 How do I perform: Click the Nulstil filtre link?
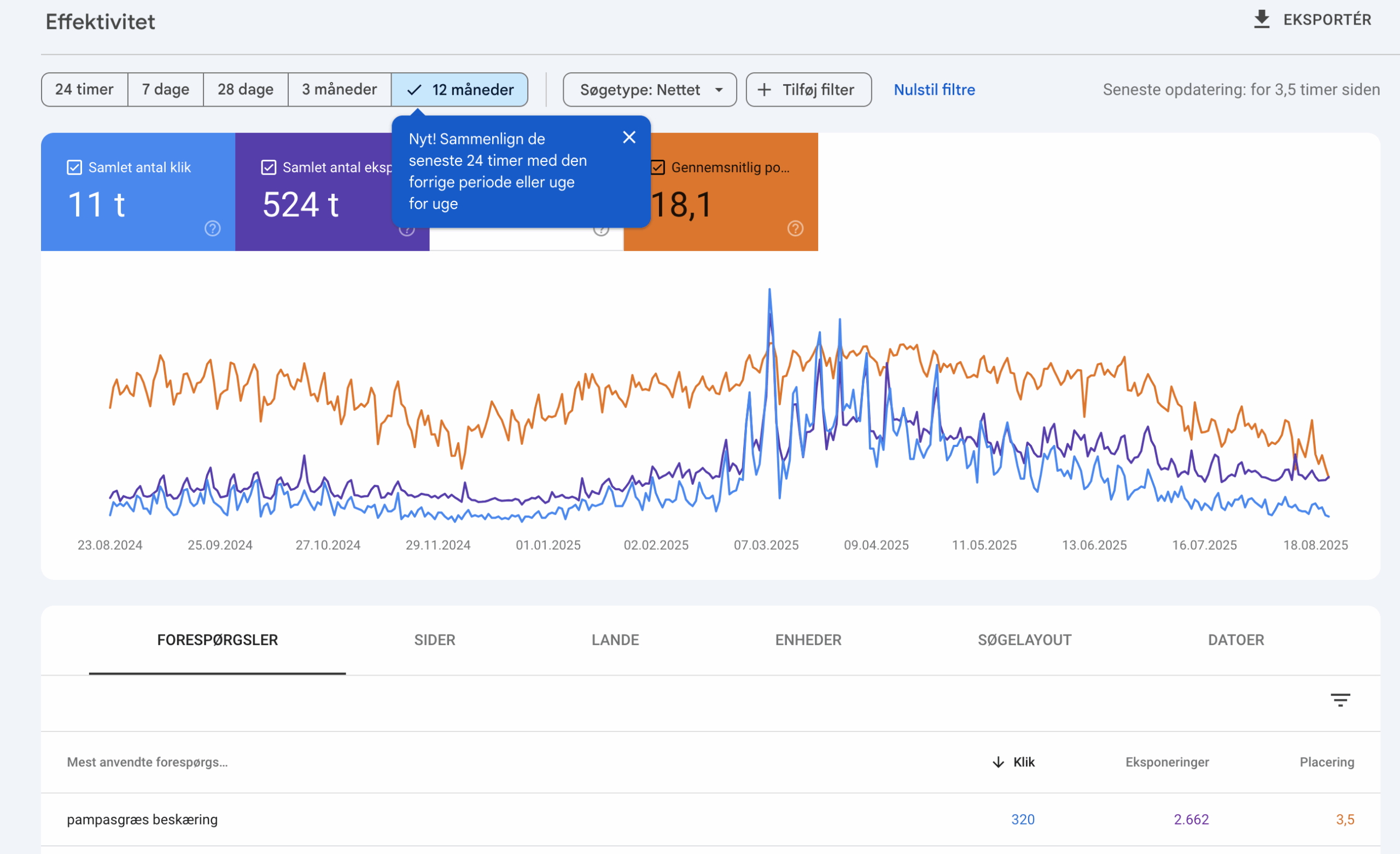tap(934, 90)
